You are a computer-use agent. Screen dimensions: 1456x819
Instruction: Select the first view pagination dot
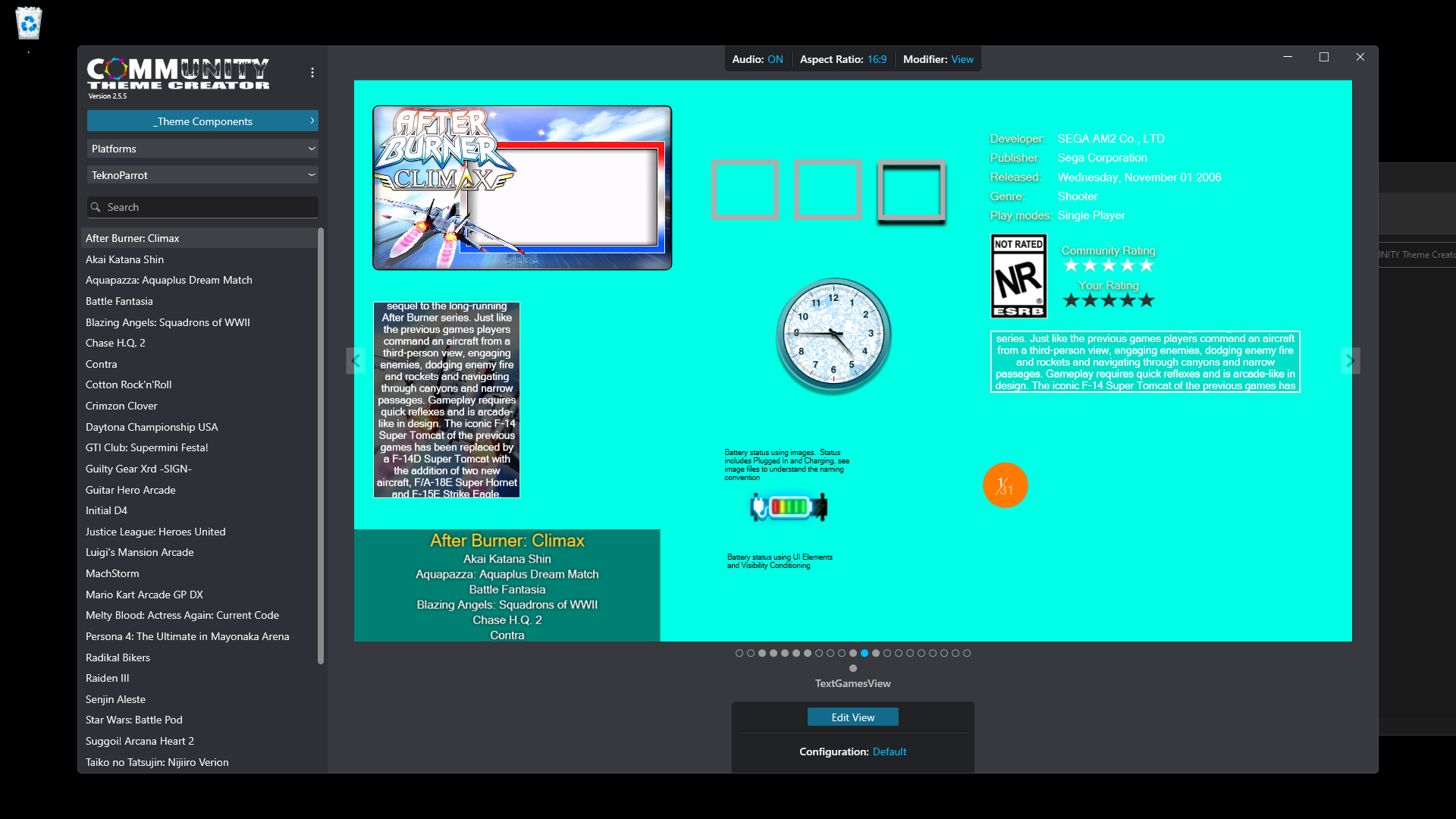pyautogui.click(x=739, y=653)
